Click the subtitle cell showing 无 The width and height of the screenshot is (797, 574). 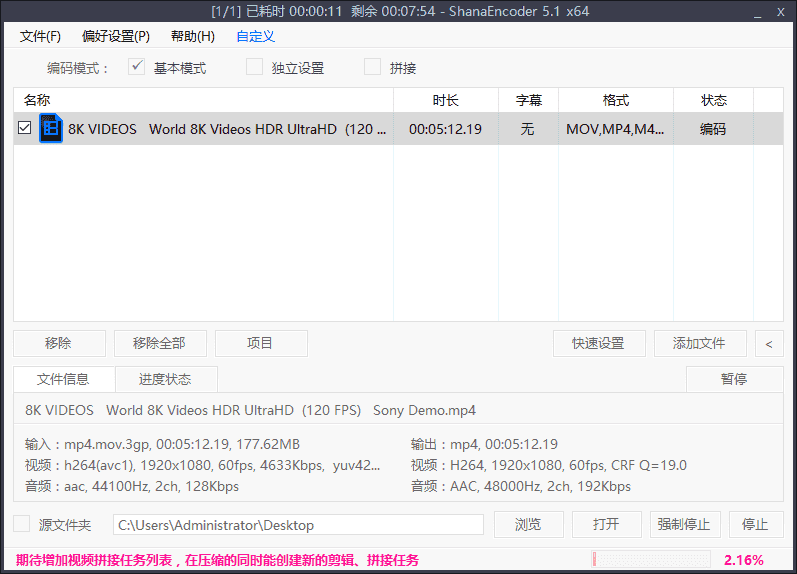[528, 129]
